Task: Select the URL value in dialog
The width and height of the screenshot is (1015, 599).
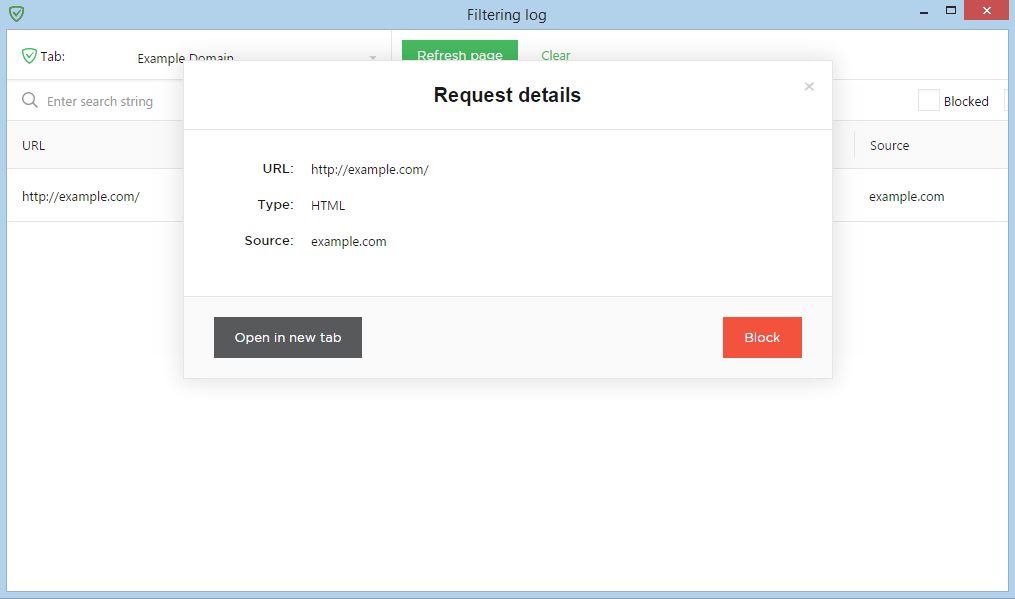Action: point(370,170)
